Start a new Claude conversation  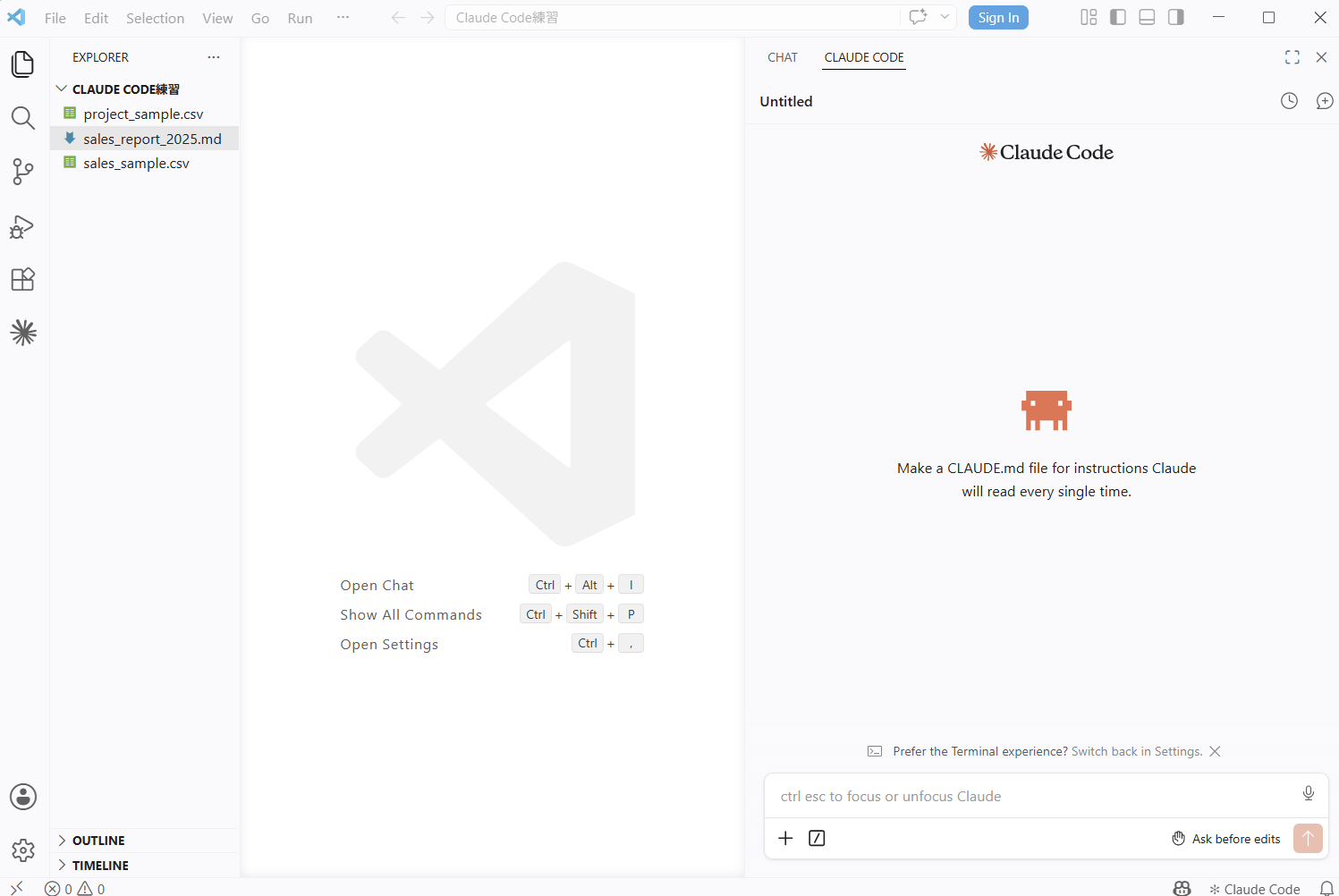click(1325, 101)
